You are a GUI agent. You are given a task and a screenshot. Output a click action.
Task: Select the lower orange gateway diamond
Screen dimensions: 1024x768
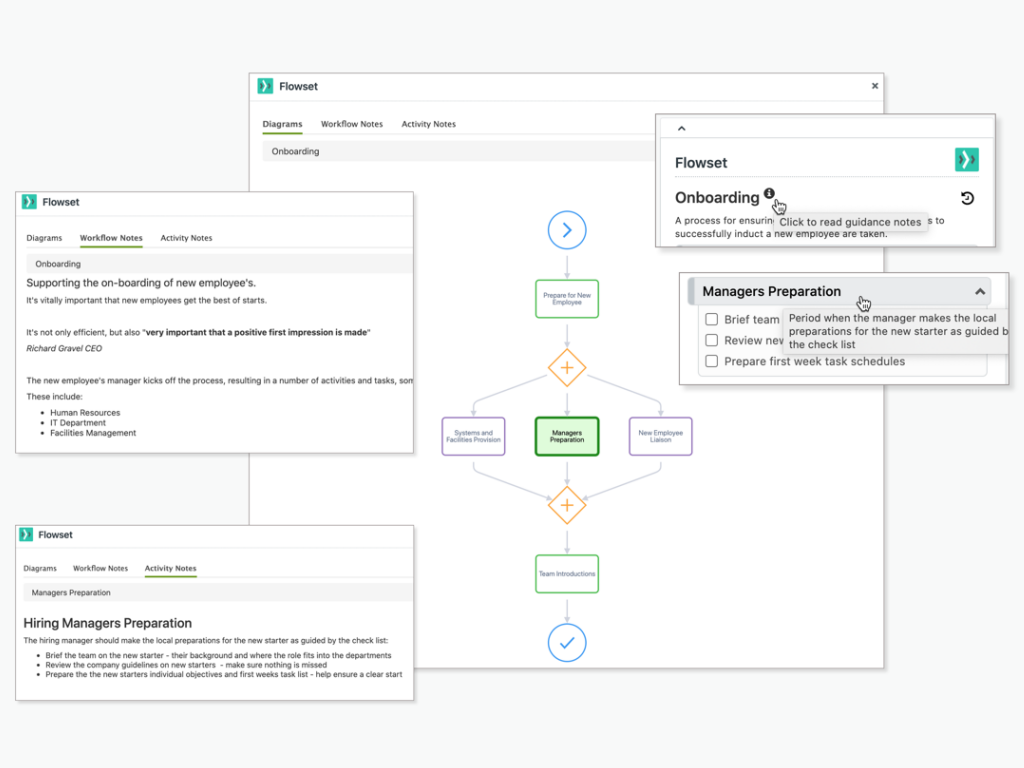point(567,505)
